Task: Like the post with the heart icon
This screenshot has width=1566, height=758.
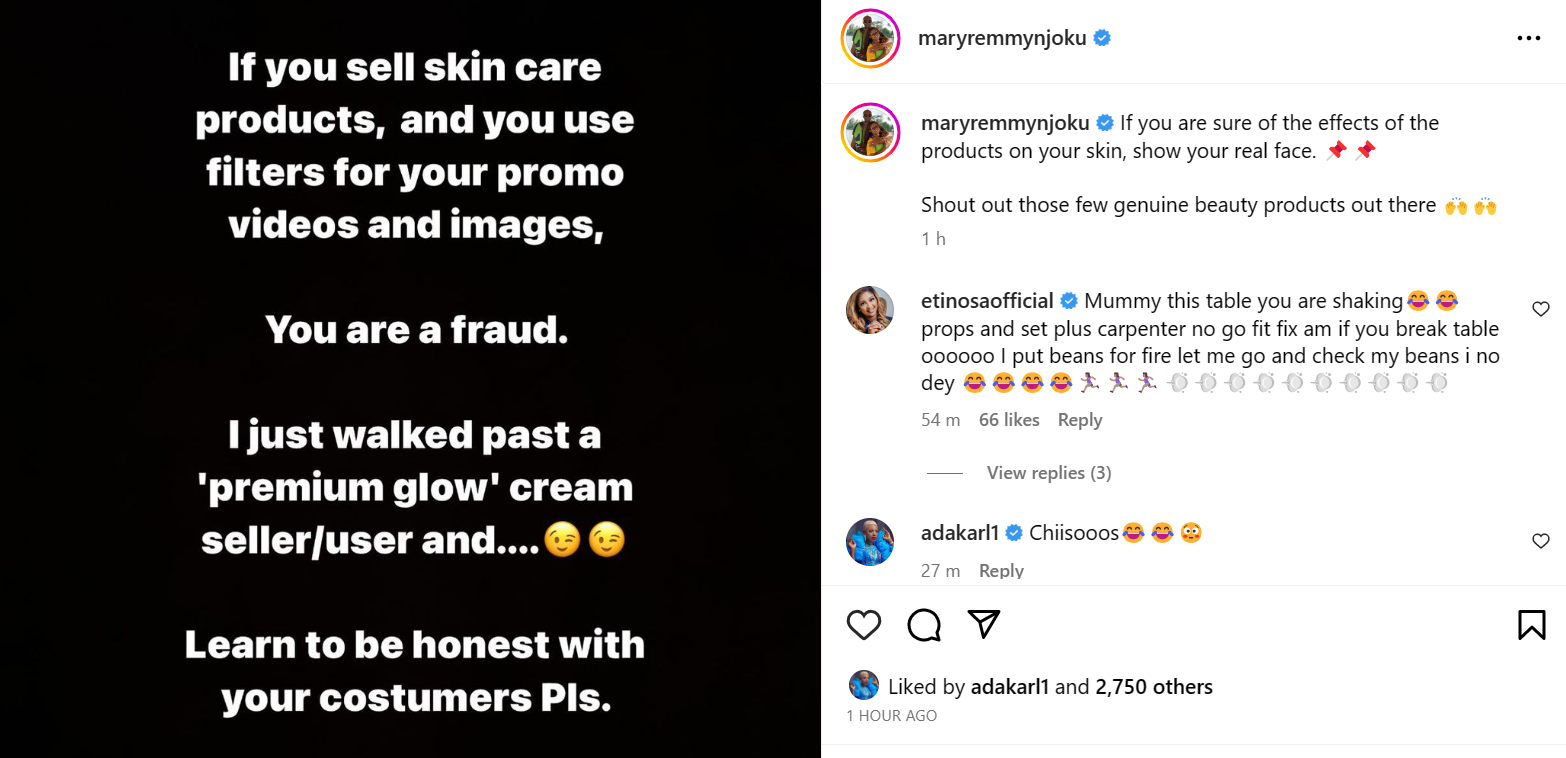Action: coord(864,625)
